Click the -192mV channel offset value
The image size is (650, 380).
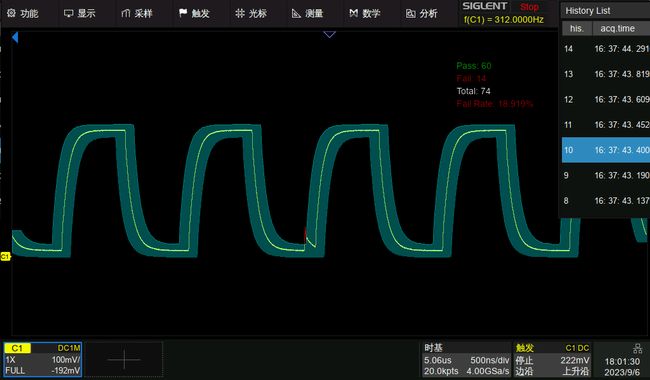click(x=66, y=370)
